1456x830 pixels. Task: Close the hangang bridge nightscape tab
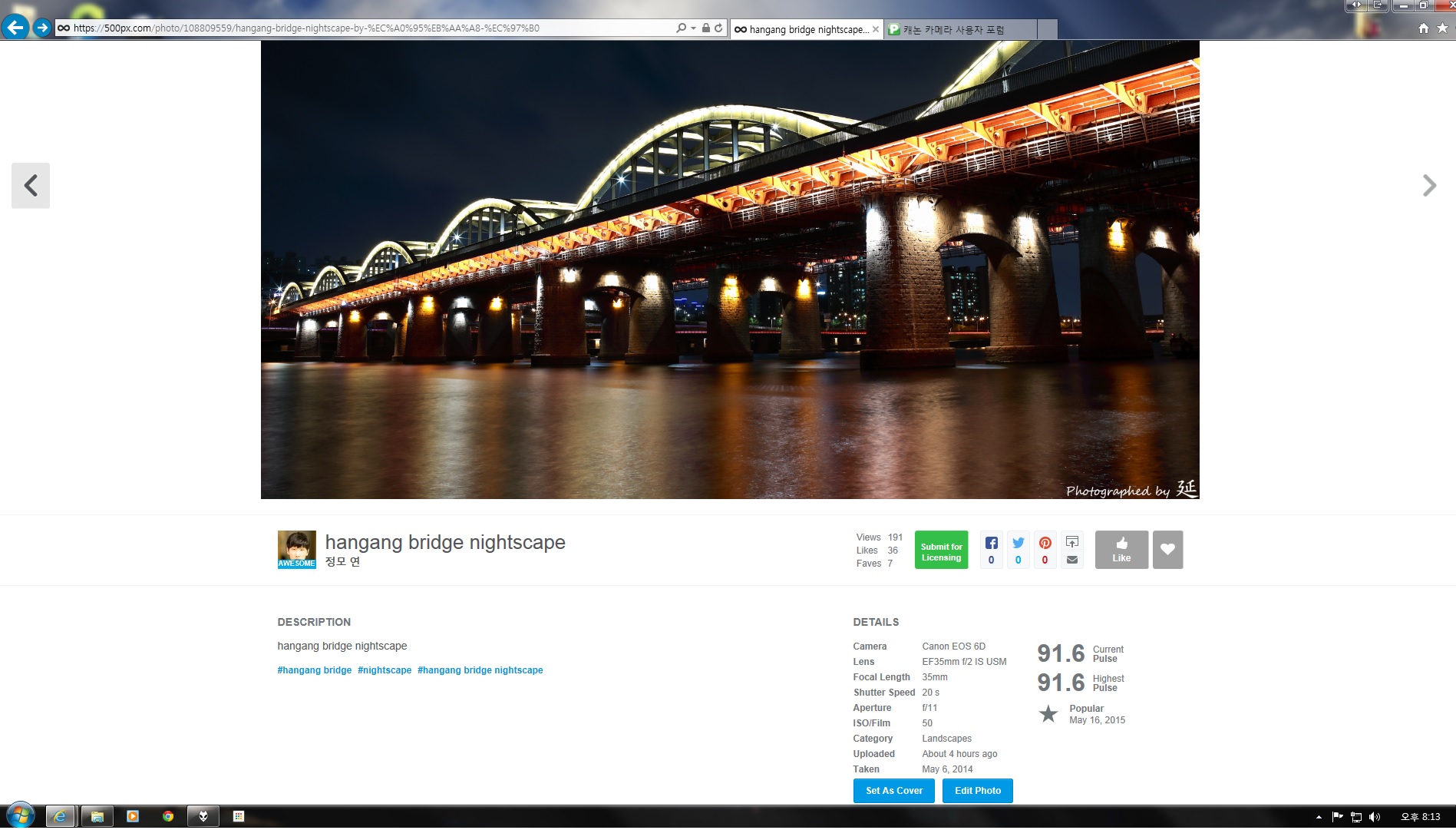(x=875, y=30)
